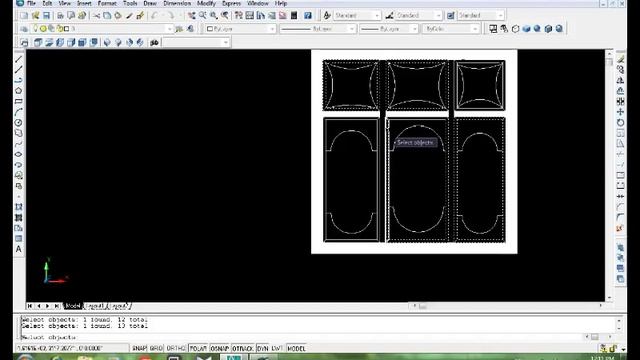Screen dimensions: 640x360
Task: Open the Modify menu
Action: click(206, 3)
